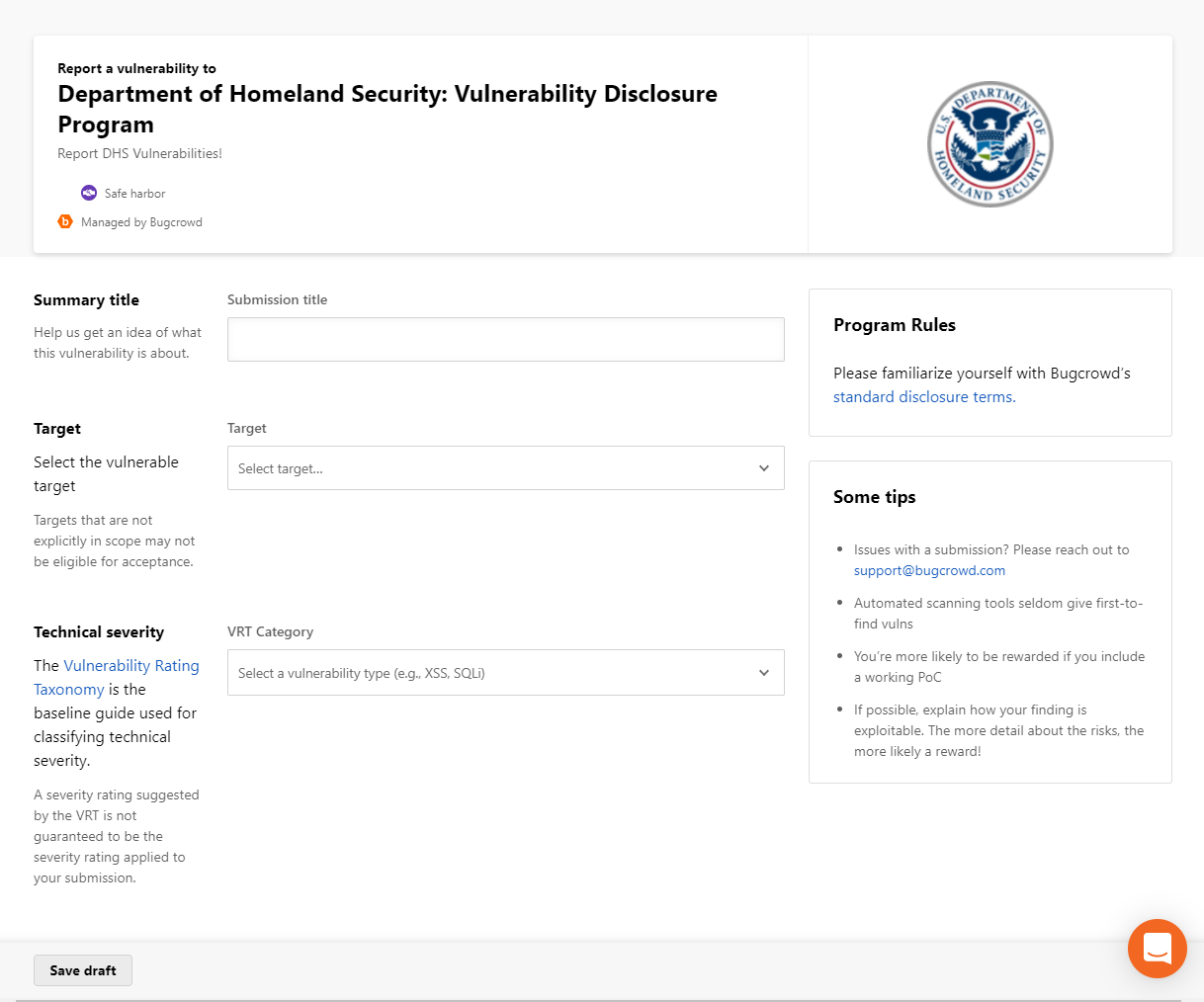
Task: Click the VRT Category chevron arrow
Action: point(764,673)
